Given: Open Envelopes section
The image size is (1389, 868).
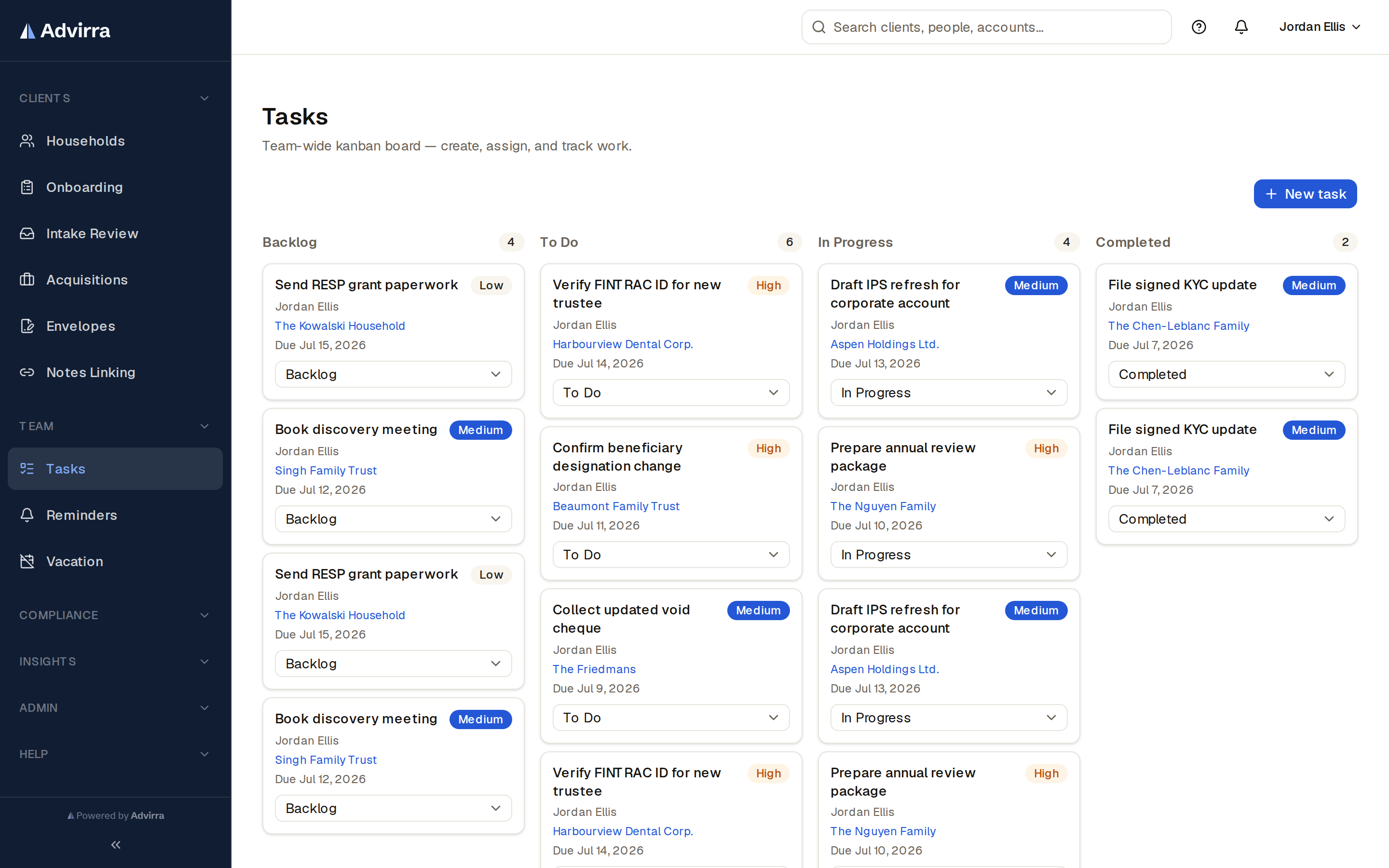Looking at the screenshot, I should [115, 326].
